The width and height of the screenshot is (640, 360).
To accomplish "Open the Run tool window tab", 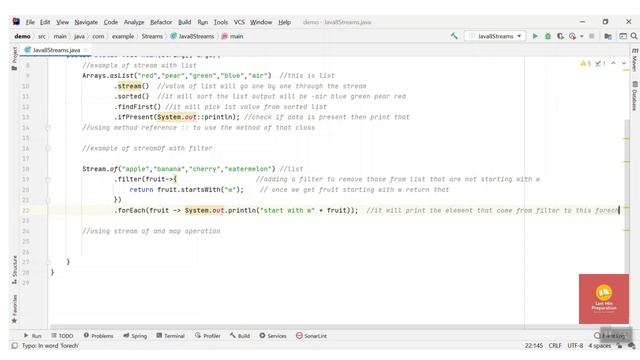I will [32, 336].
